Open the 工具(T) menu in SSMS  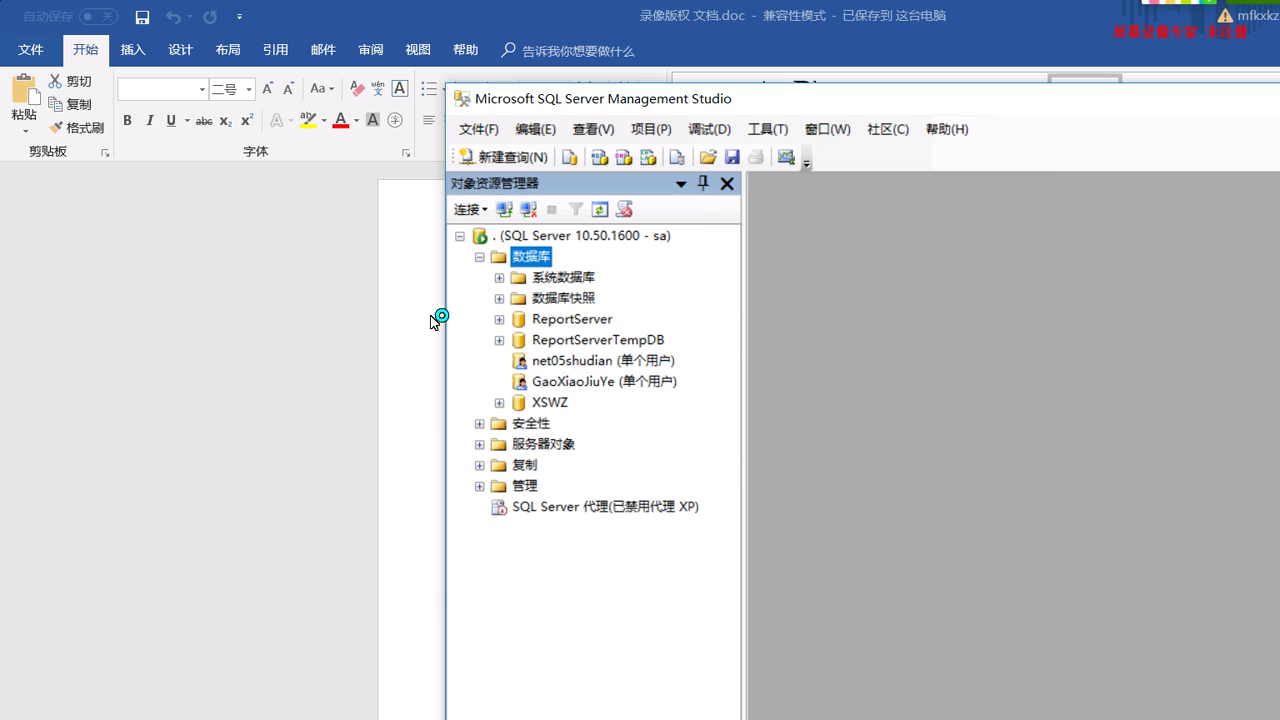tap(768, 129)
